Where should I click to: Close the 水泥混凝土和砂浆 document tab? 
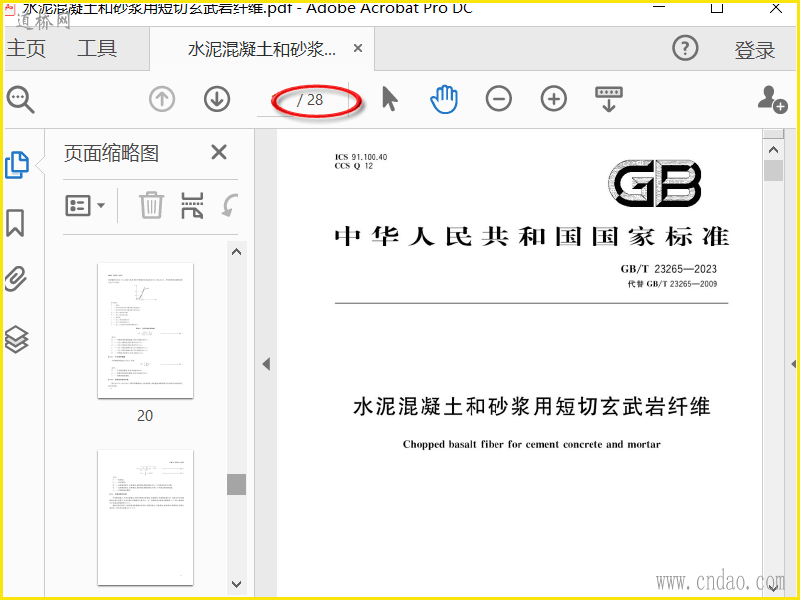pos(358,48)
